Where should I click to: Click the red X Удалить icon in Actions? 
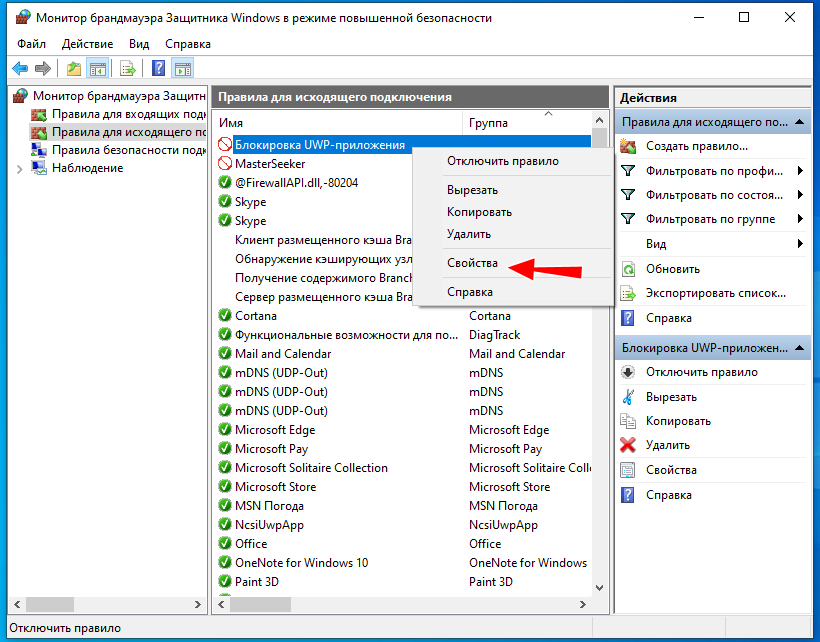click(628, 445)
